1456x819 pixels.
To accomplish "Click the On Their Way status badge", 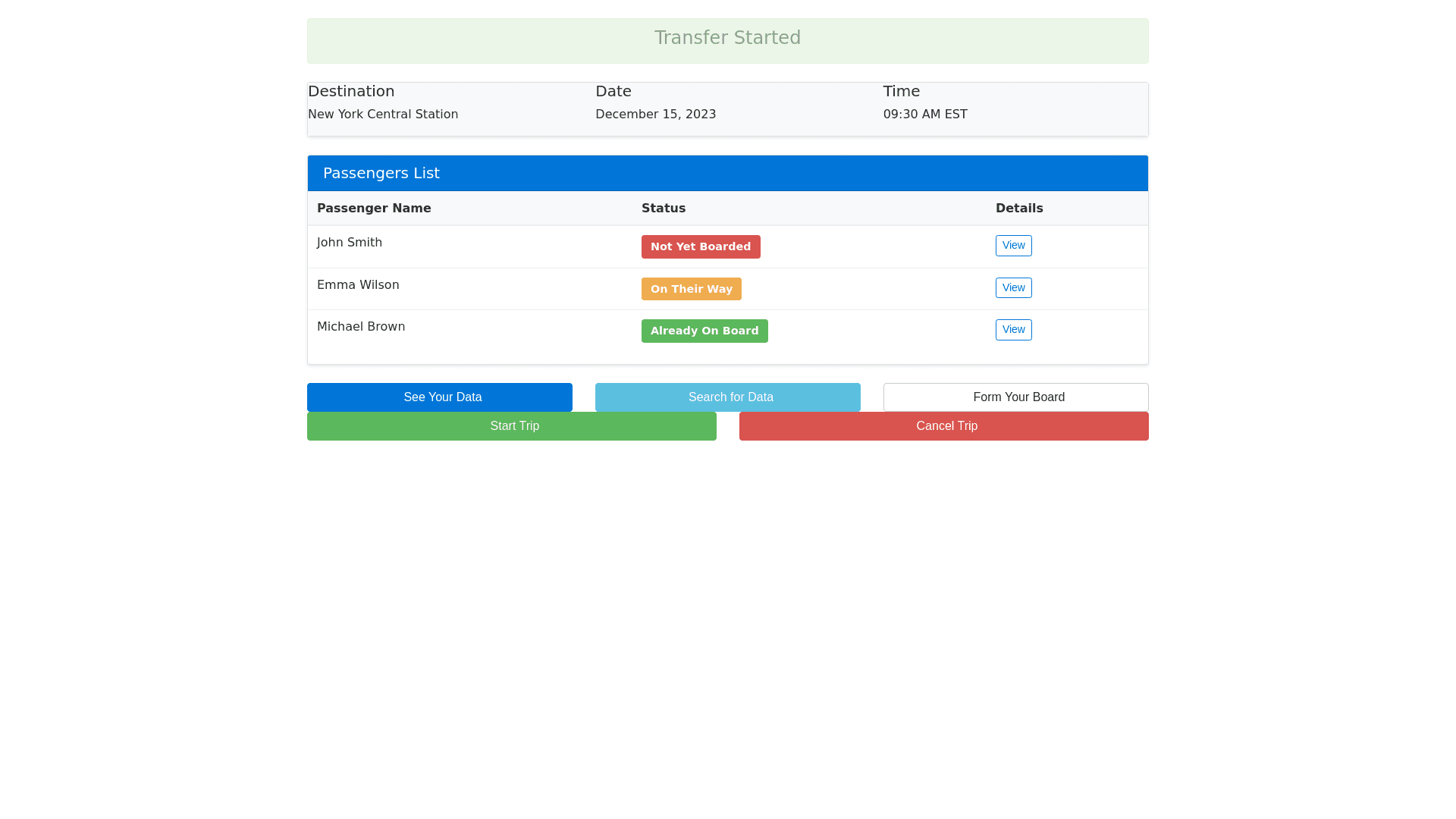I will 691,289.
